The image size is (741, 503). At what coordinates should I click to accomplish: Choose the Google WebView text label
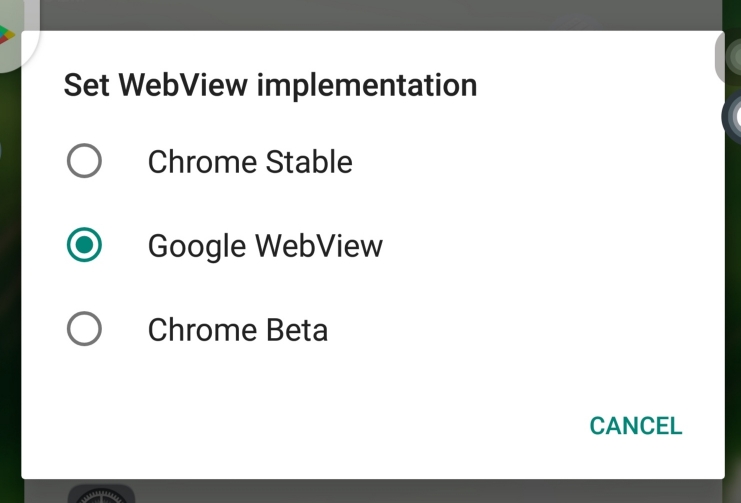[265, 246]
